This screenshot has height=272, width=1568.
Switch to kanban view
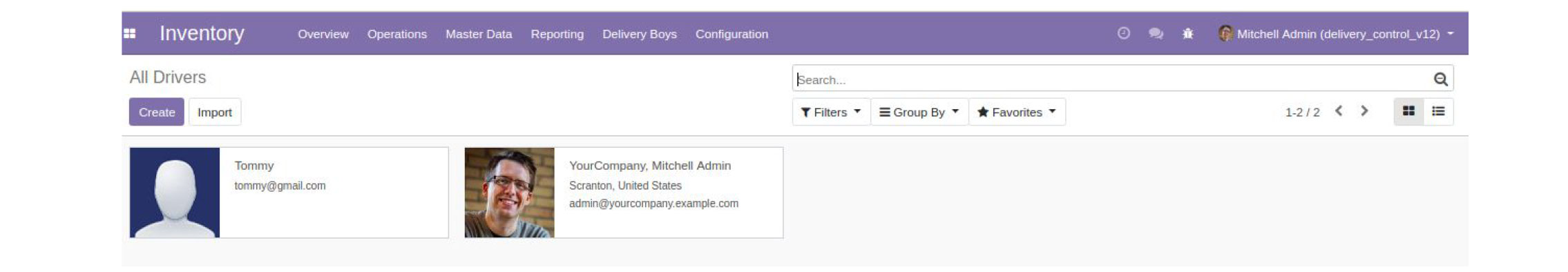point(1408,111)
